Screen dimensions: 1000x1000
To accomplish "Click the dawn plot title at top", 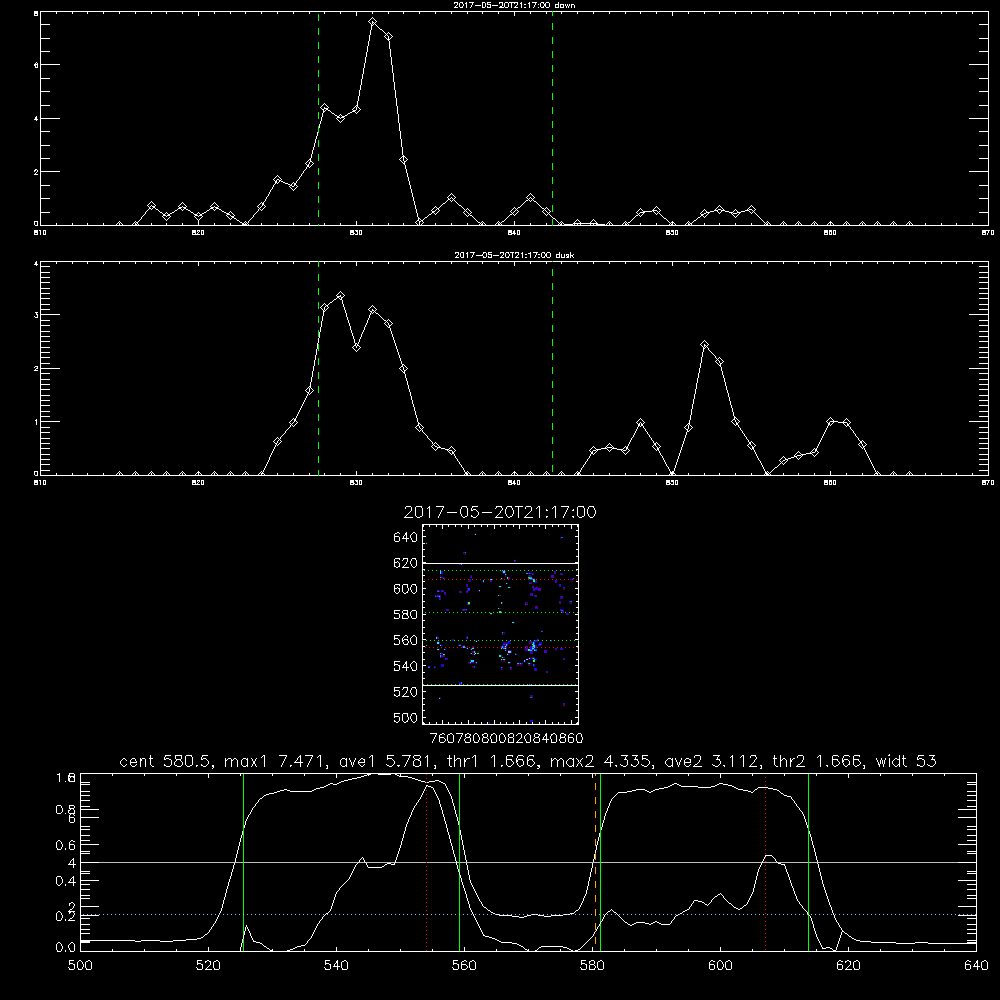I will 514,5.
